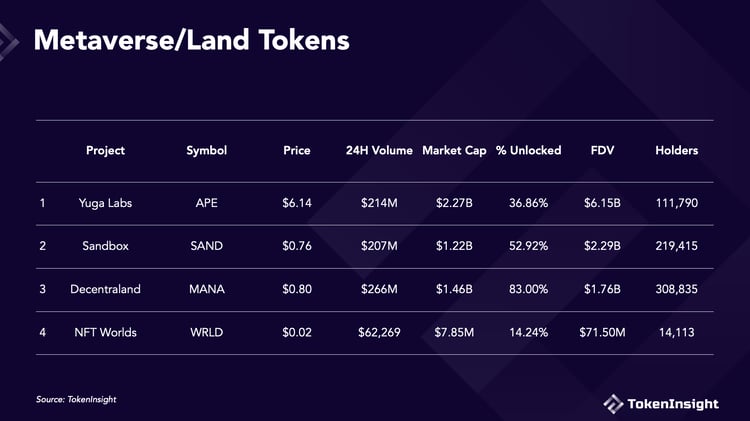Click the Price column header

point(297,151)
